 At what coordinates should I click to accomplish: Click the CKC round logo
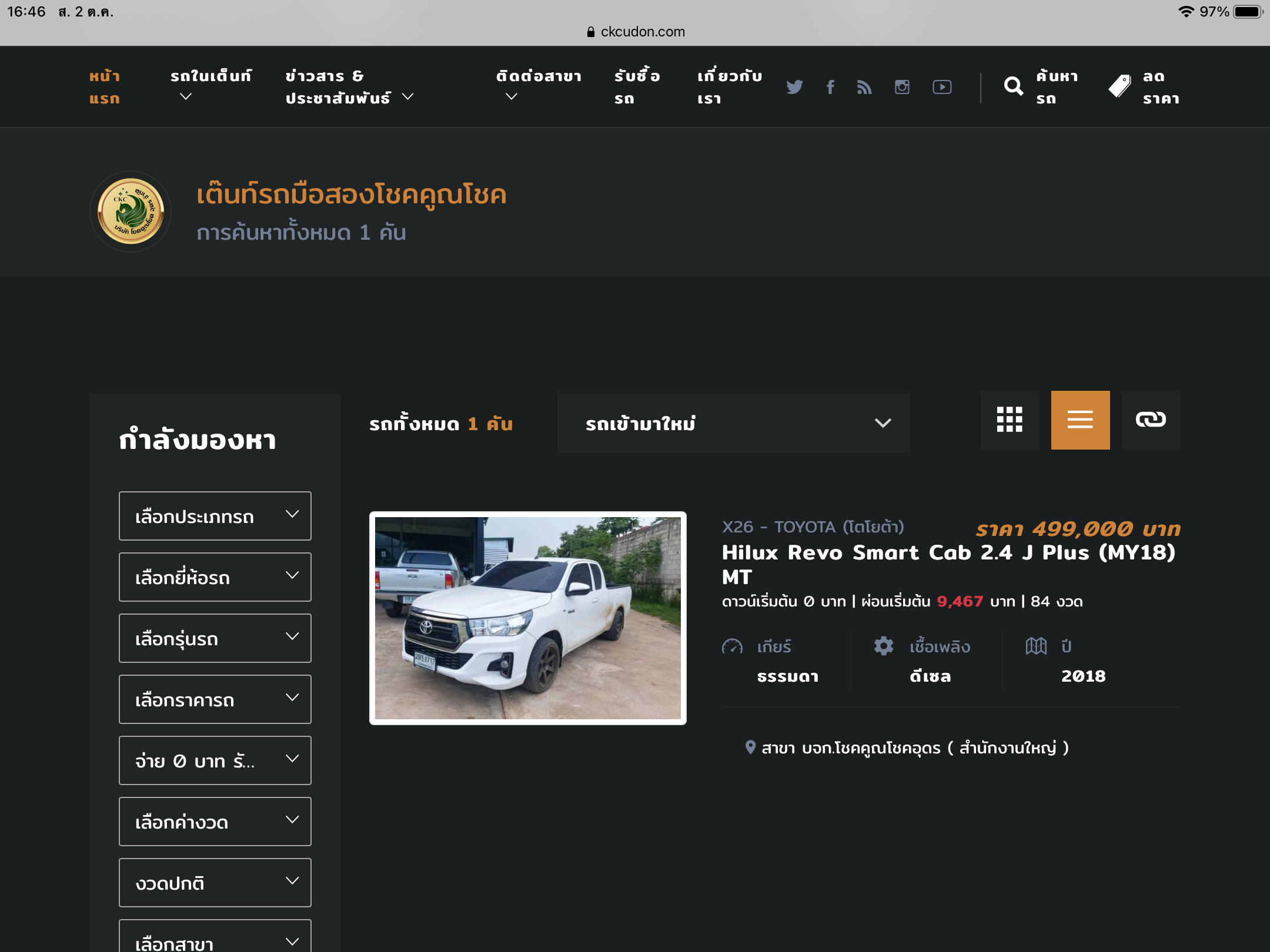[x=131, y=212]
